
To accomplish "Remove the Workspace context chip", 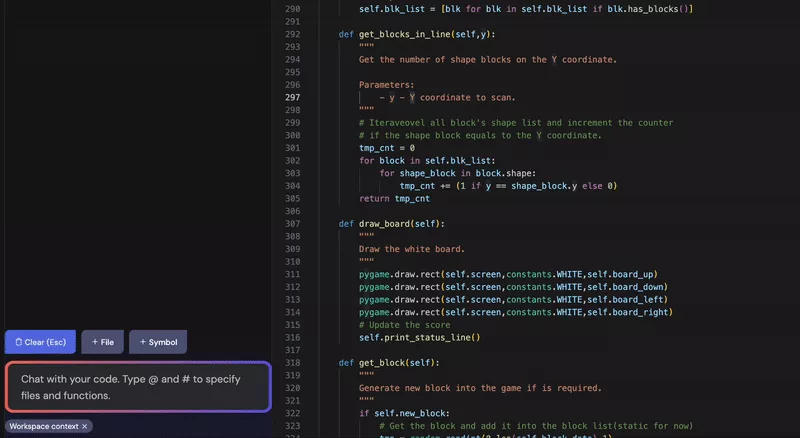I will point(85,426).
